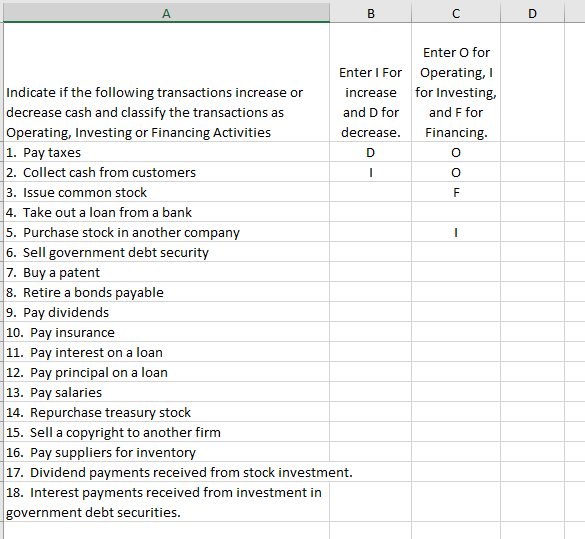Click column C cell for Interest payments received row
This screenshot has width=585, height=539.
point(456,502)
